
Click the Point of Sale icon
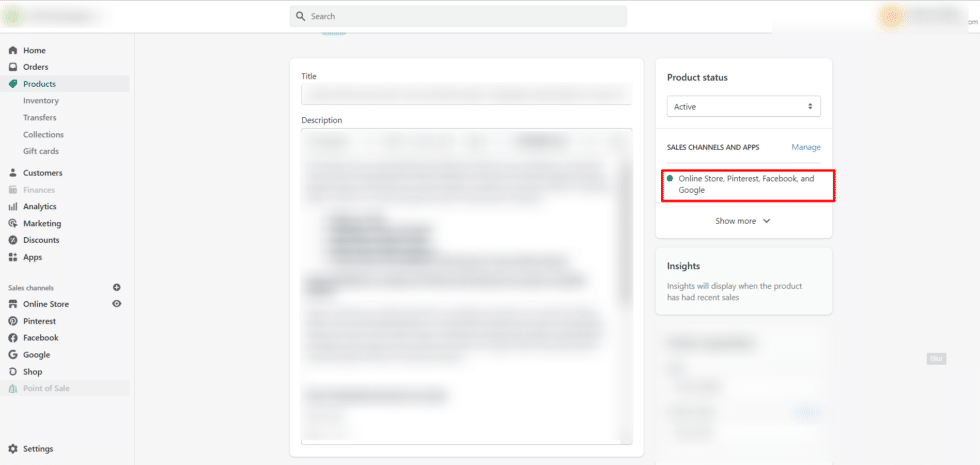click(x=12, y=389)
